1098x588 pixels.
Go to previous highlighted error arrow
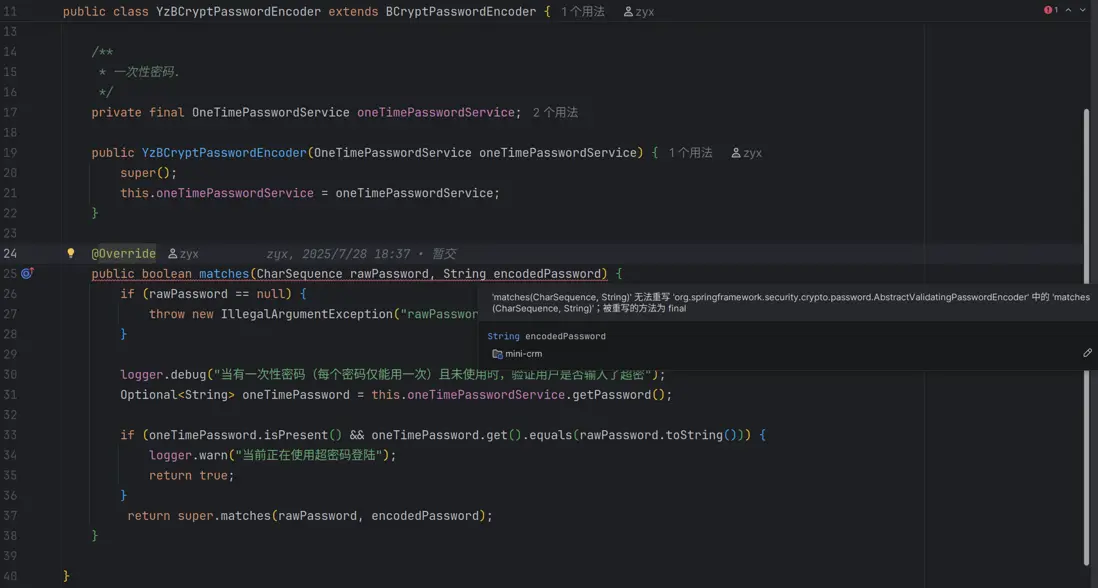point(1069,10)
